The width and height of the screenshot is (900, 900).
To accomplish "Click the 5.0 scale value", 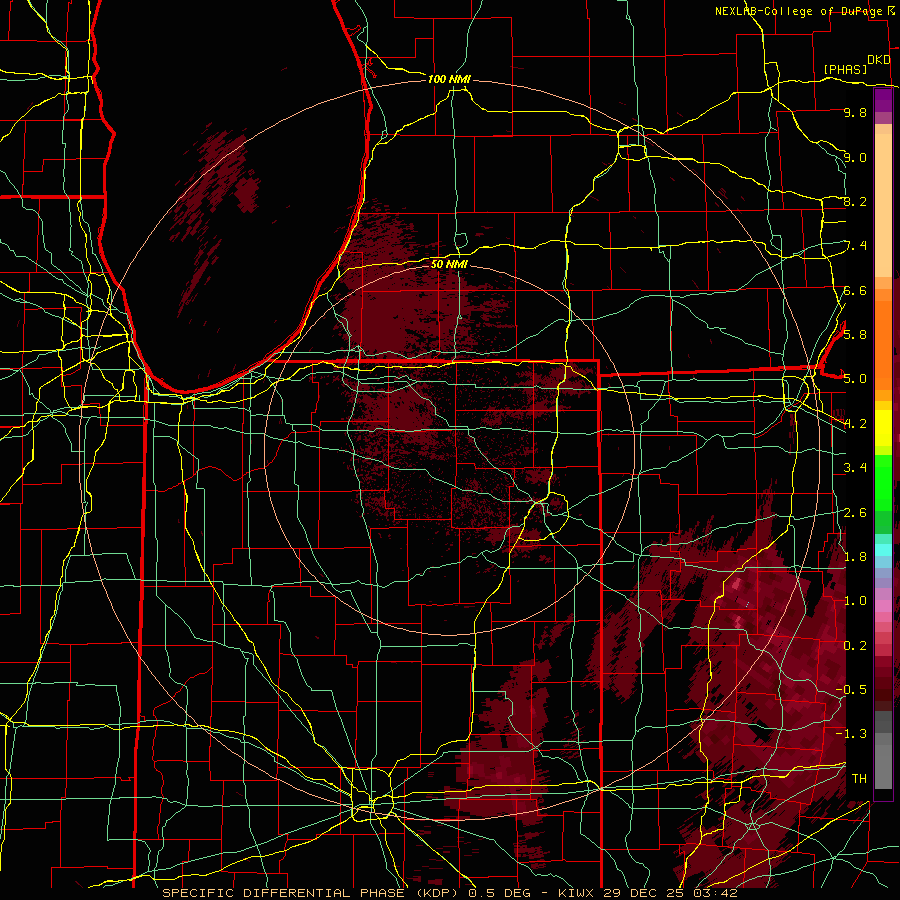I will coord(855,379).
